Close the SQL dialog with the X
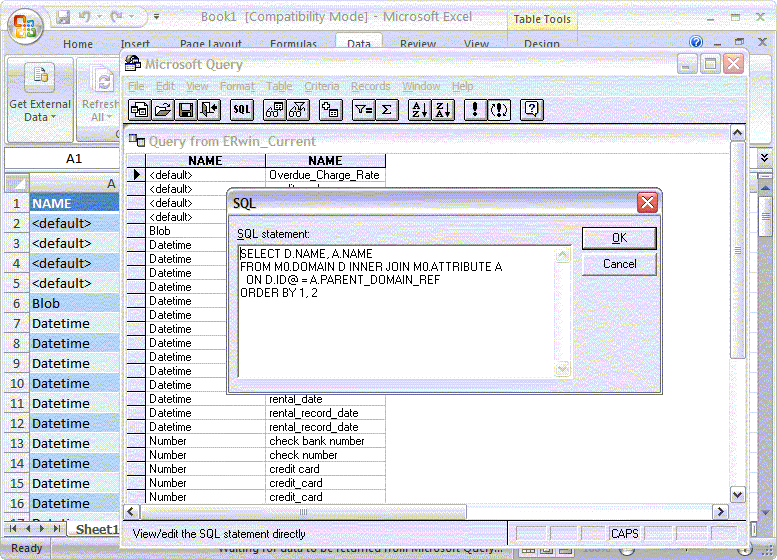The width and height of the screenshot is (777, 560). pos(647,203)
